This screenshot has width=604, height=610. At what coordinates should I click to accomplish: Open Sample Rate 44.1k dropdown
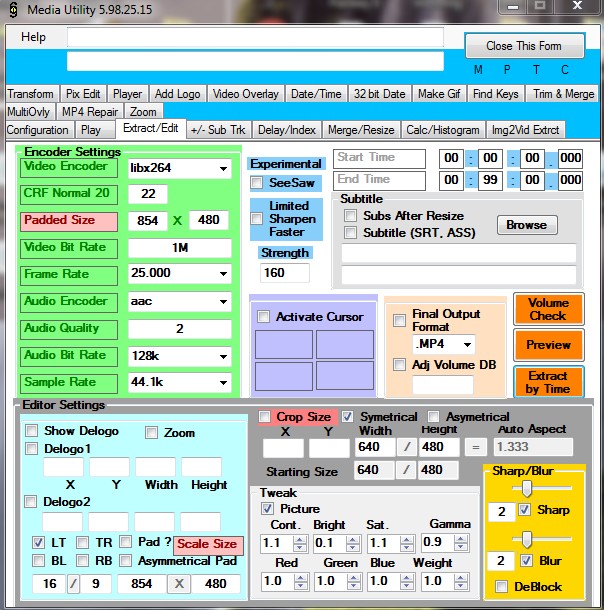[223, 382]
